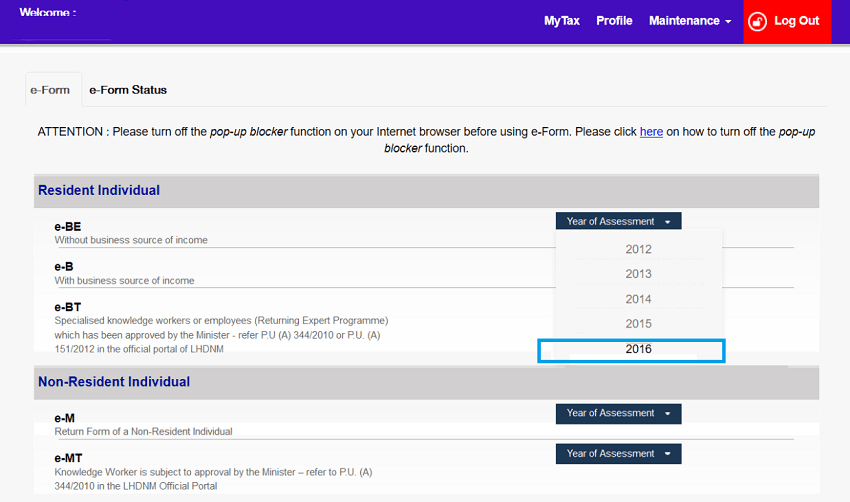Open the MyTax menu item
The height and width of the screenshot is (502, 850).
tap(561, 21)
